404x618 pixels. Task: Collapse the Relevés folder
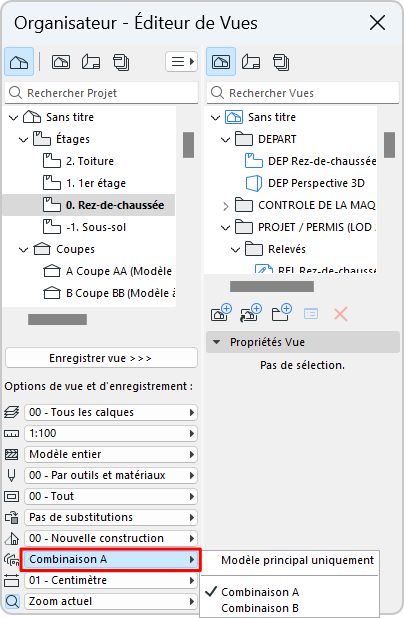tap(235, 249)
